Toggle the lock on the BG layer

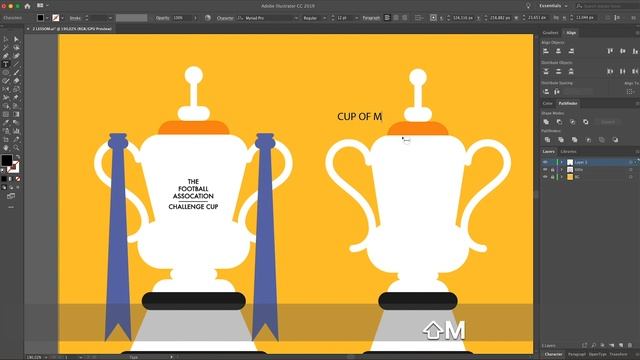tap(552, 177)
